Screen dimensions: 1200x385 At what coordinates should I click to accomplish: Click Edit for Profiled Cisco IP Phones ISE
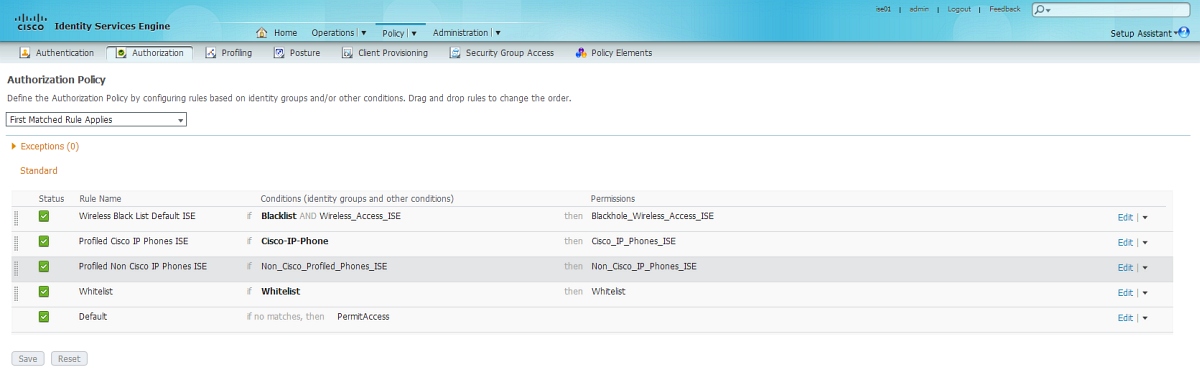pos(1125,242)
